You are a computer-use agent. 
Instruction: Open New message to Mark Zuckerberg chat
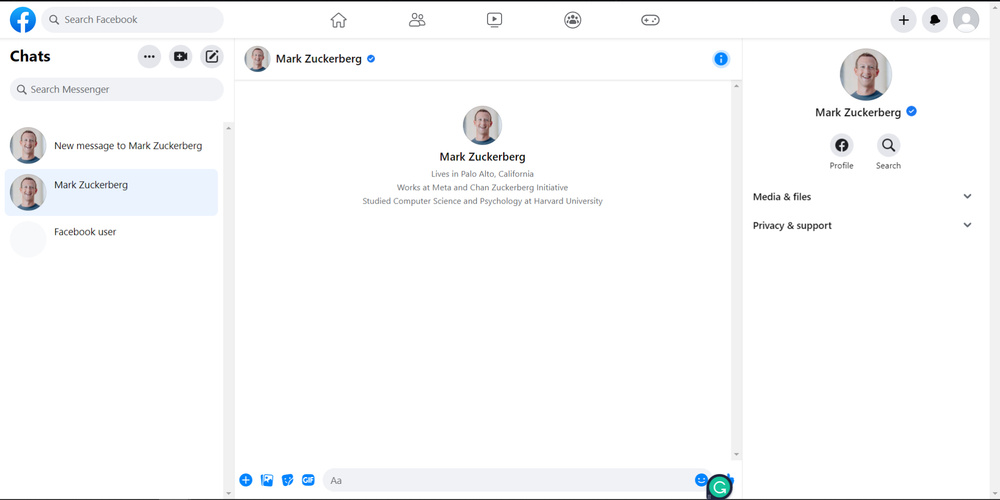[112, 145]
